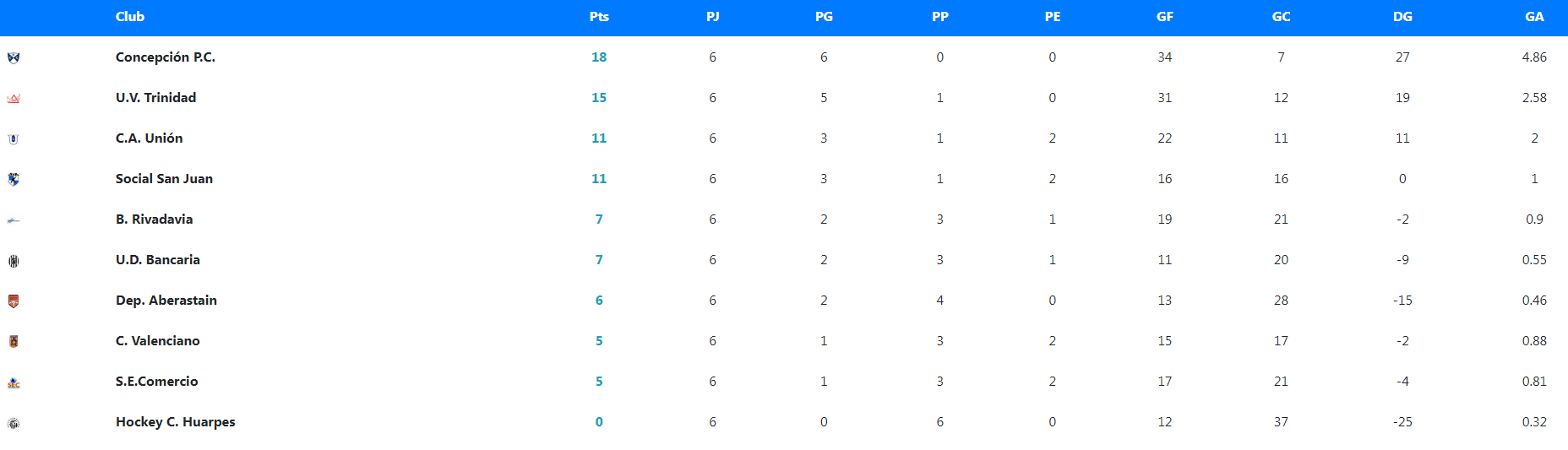Screen dimensions: 1568x450
Task: Click the U.V. Trinidad club crest icon
Action: 14,99
